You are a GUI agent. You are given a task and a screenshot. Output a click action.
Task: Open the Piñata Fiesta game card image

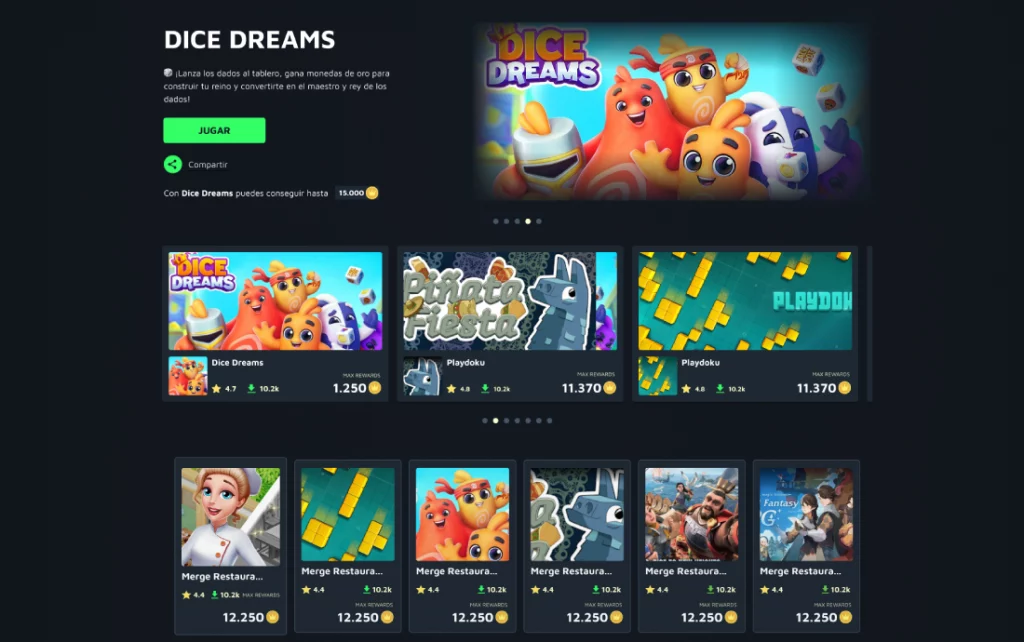point(510,301)
